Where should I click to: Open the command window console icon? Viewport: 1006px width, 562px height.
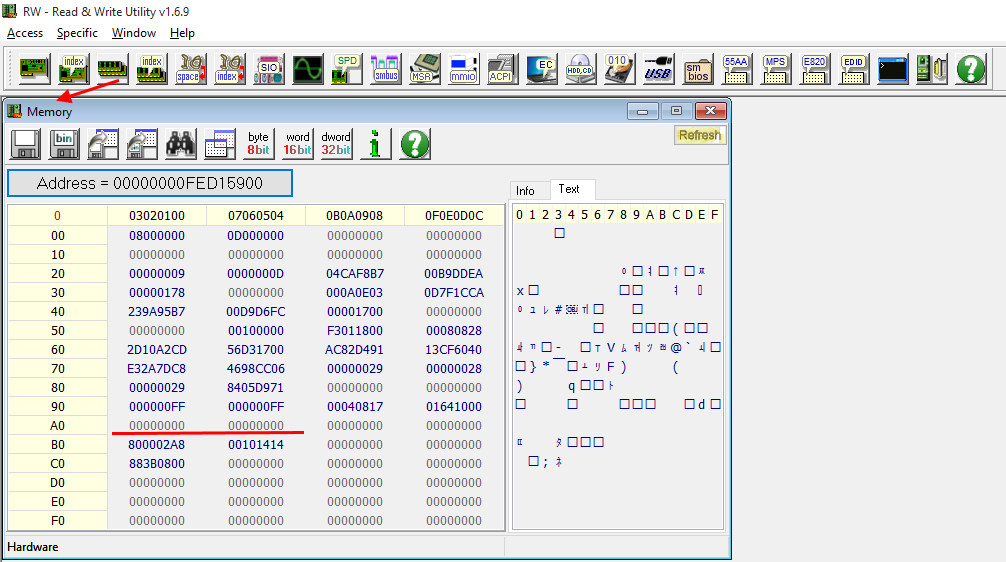tap(892, 69)
